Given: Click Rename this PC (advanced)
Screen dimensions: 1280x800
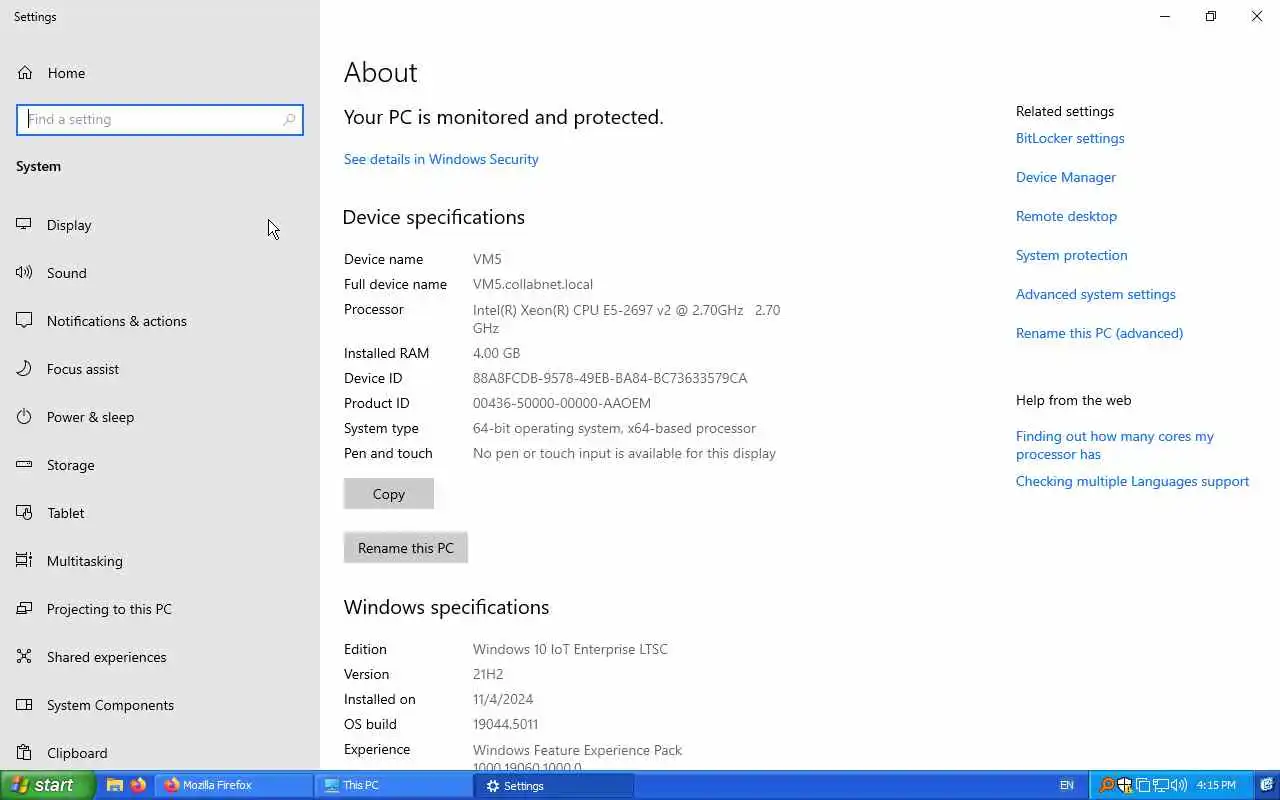Looking at the screenshot, I should [x=1099, y=333].
